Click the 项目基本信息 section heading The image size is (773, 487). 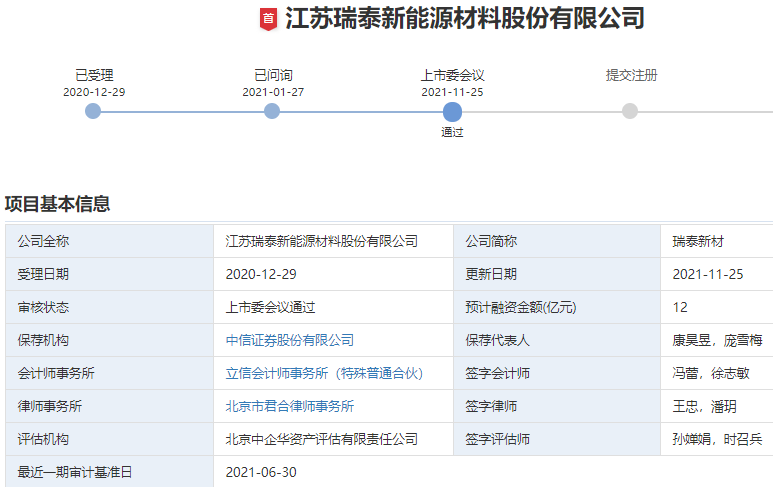(57, 204)
